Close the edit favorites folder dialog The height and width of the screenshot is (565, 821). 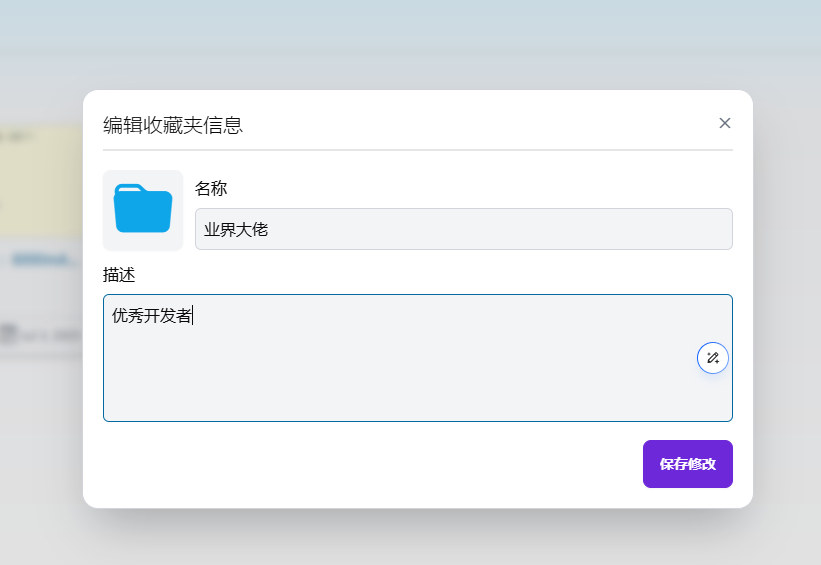tap(725, 123)
